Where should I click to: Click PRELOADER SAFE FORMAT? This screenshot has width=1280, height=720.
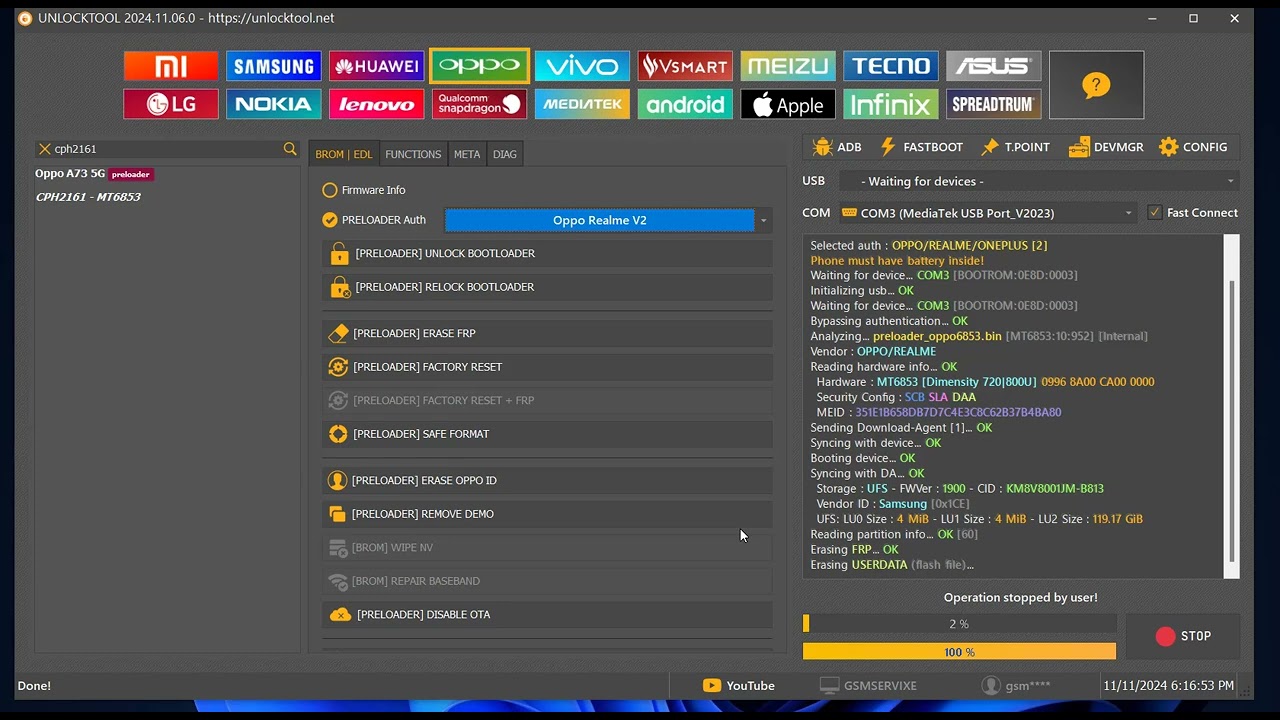pos(547,434)
